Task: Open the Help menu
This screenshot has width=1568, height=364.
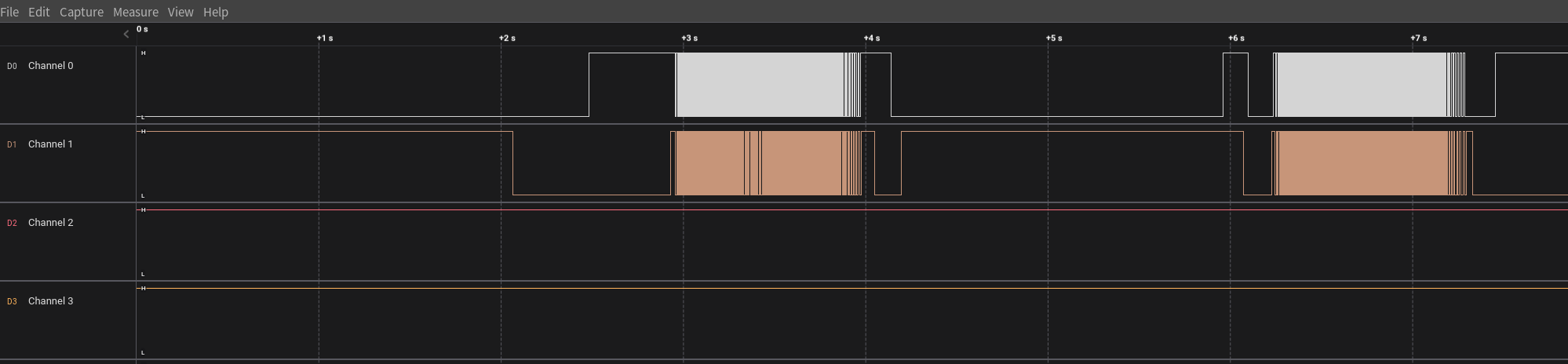Action: 216,12
